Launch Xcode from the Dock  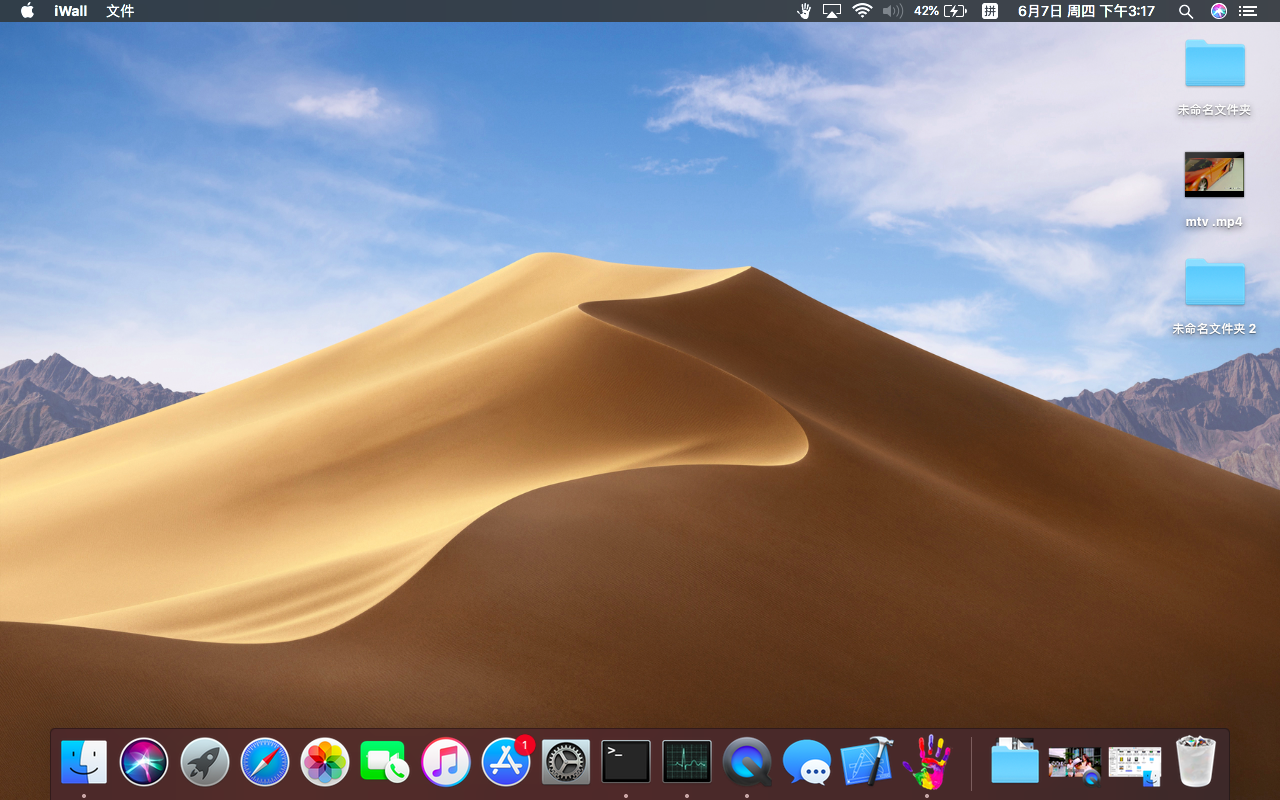tap(866, 762)
